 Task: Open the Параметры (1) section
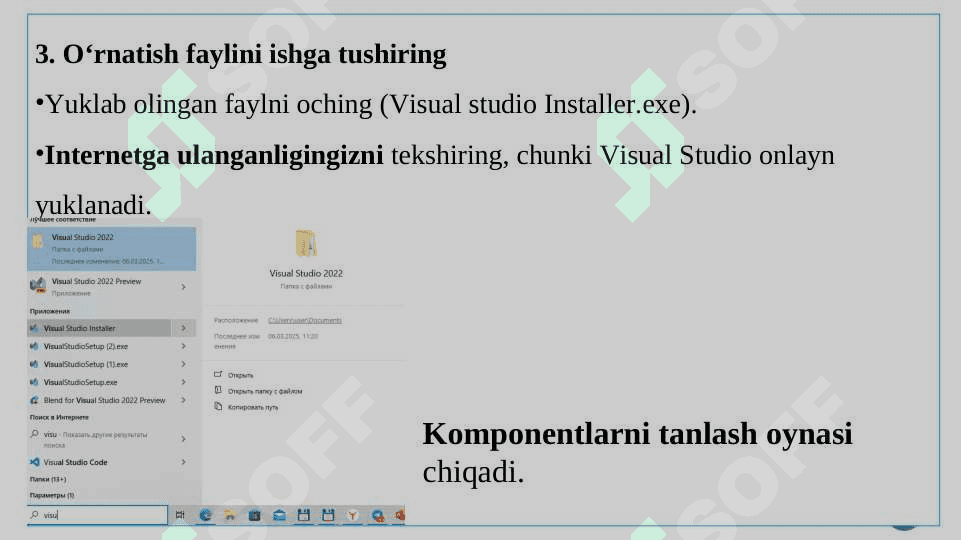coord(51,495)
